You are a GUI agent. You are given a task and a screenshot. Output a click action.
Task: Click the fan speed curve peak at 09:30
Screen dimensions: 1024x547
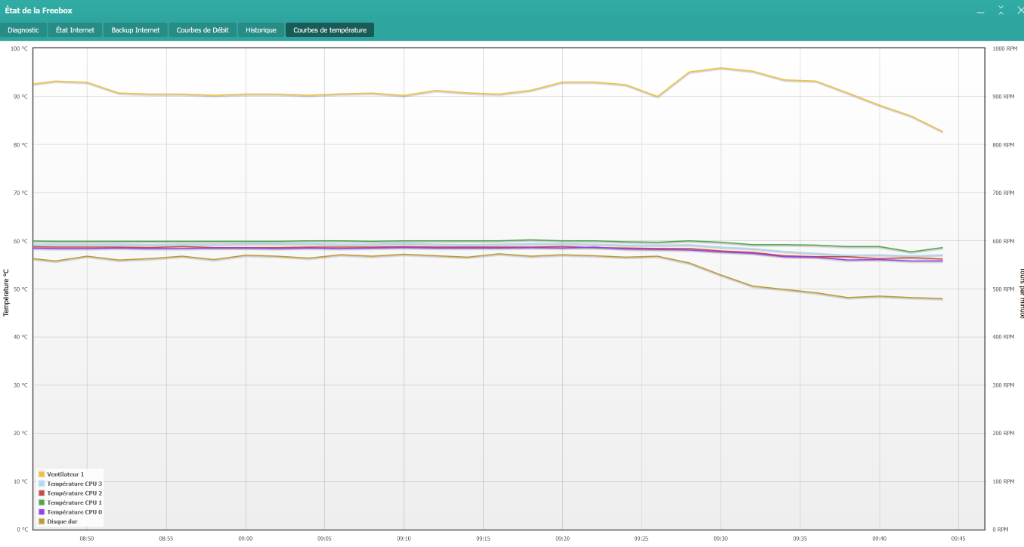pyautogui.click(x=720, y=69)
